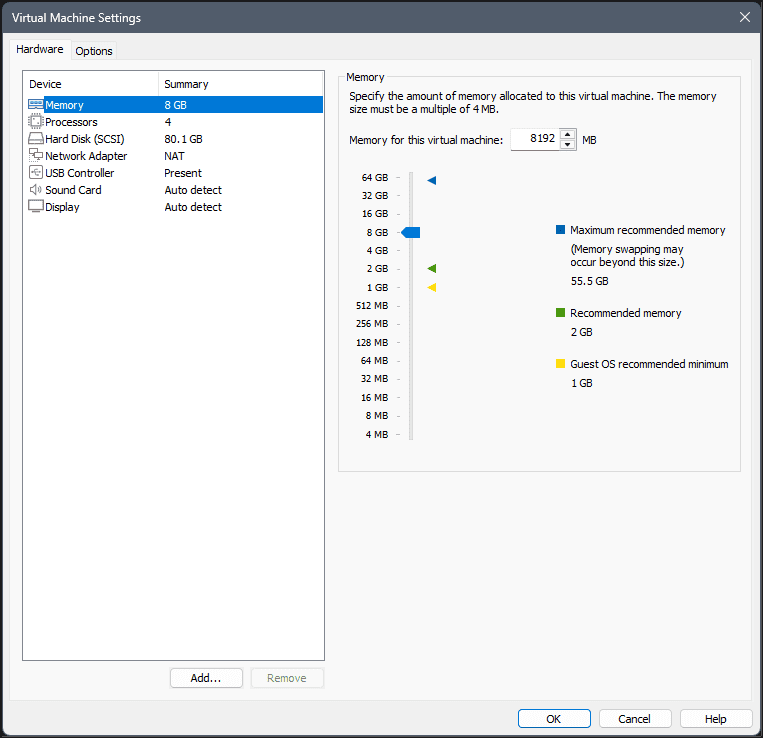The image size is (763, 738).
Task: Click the 32 GB slider scale label
Action: [375, 196]
